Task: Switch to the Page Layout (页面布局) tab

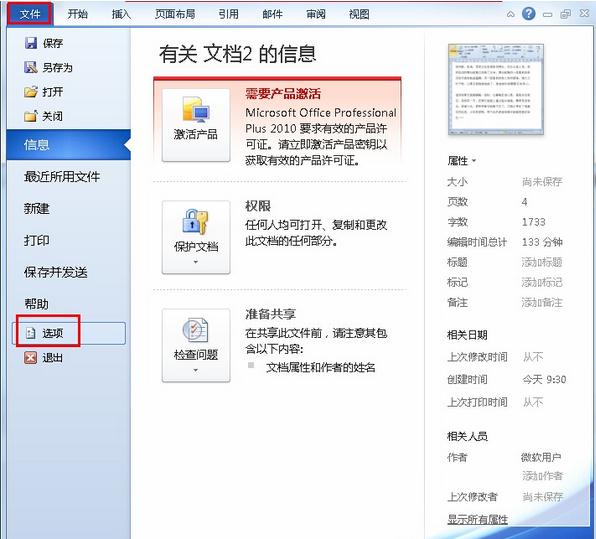Action: coord(175,14)
